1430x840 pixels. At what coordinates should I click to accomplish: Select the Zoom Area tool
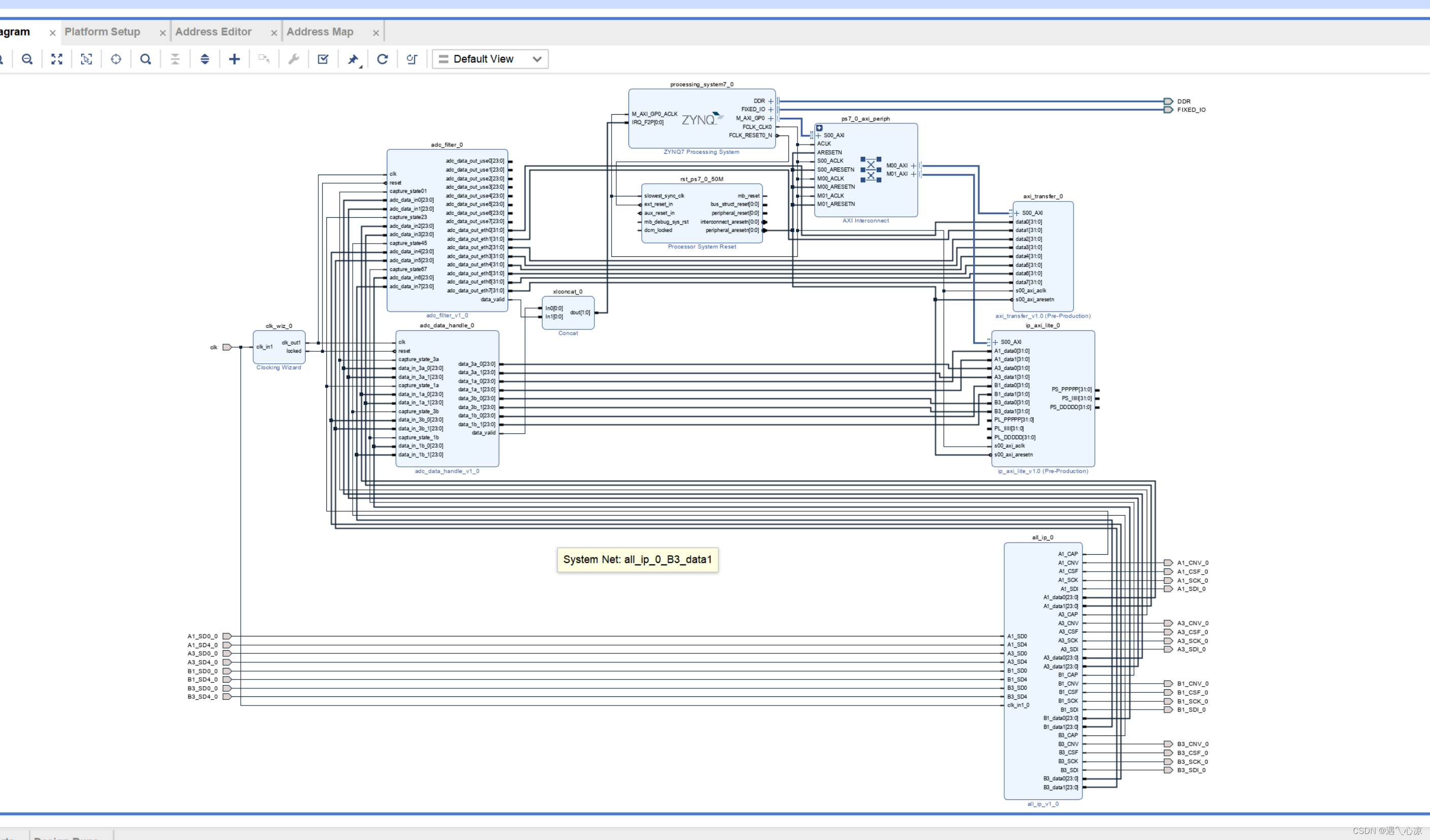click(86, 59)
